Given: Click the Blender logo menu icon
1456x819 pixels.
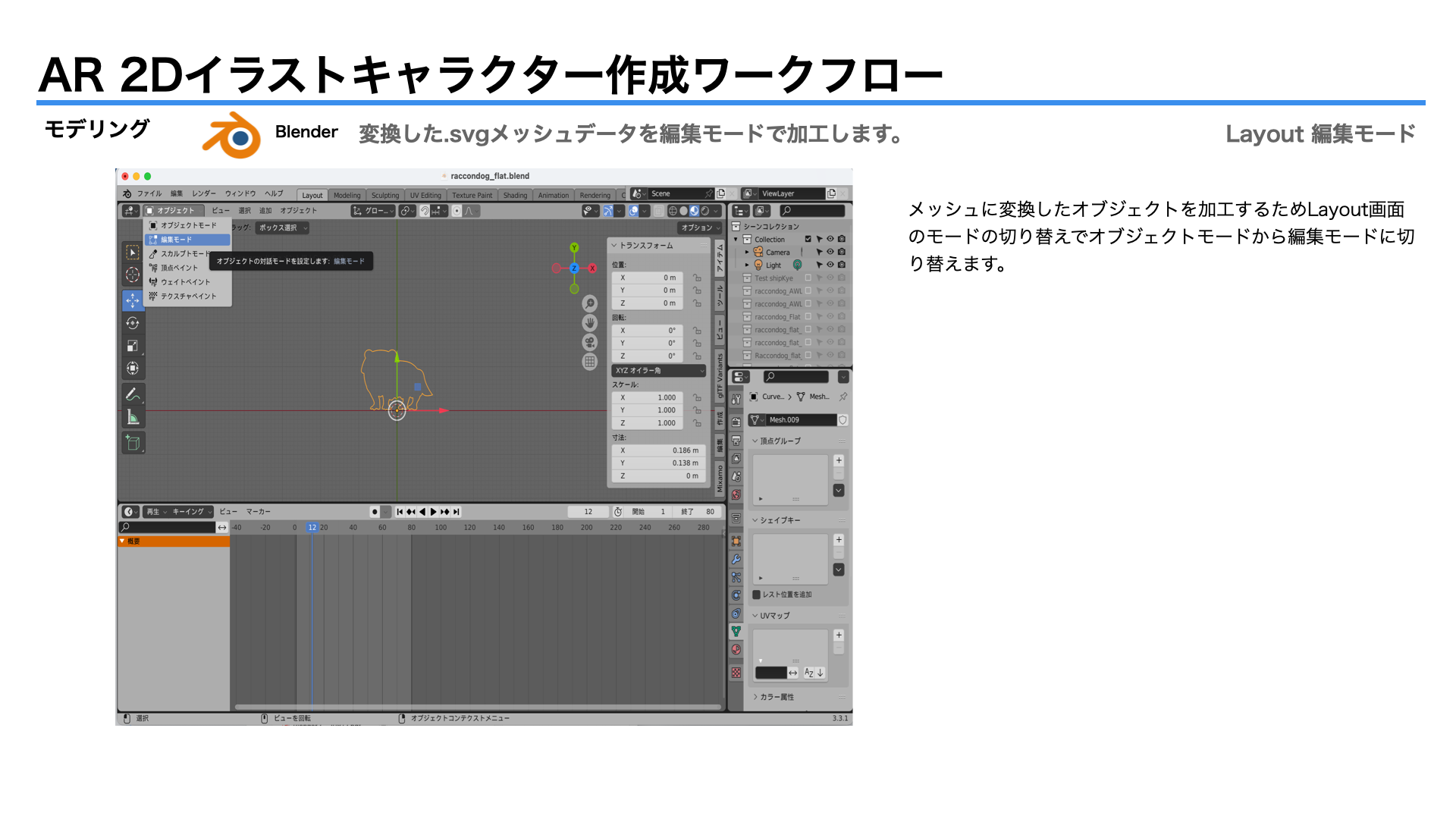Looking at the screenshot, I should [127, 194].
